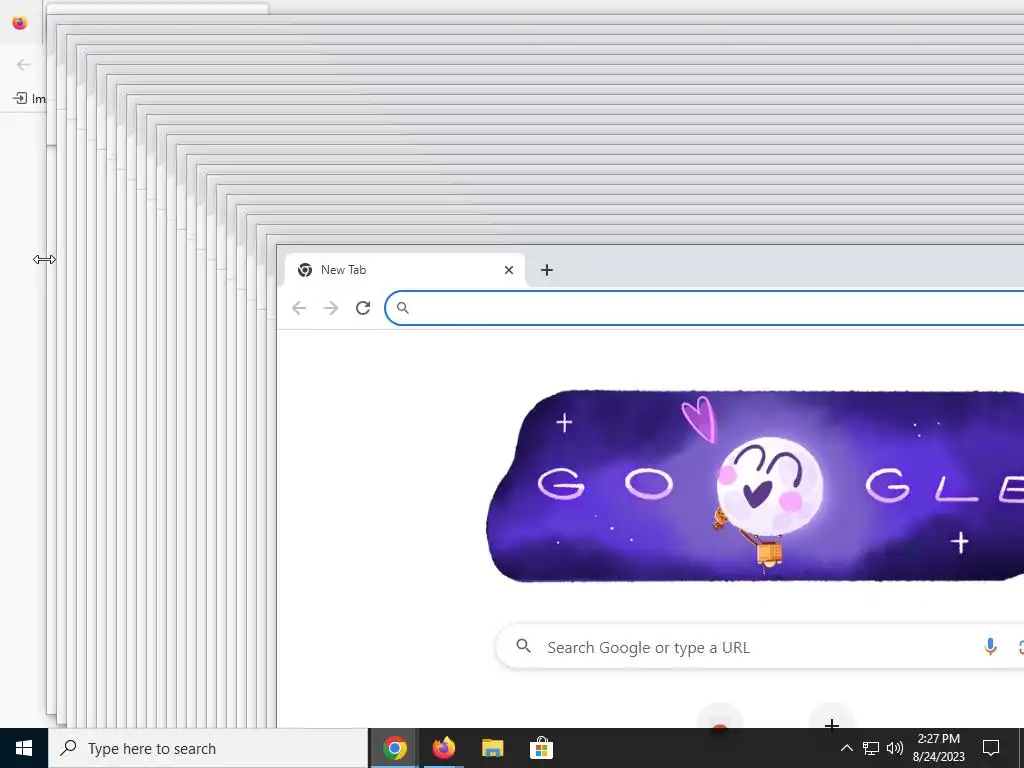Start voice search with microphone icon
Screen dimensions: 1024x768
point(990,647)
